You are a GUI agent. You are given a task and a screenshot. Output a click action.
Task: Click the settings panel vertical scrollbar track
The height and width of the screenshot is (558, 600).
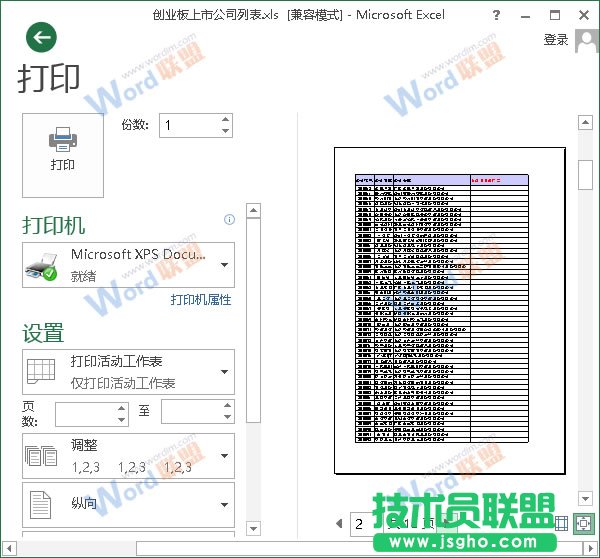click(253, 471)
